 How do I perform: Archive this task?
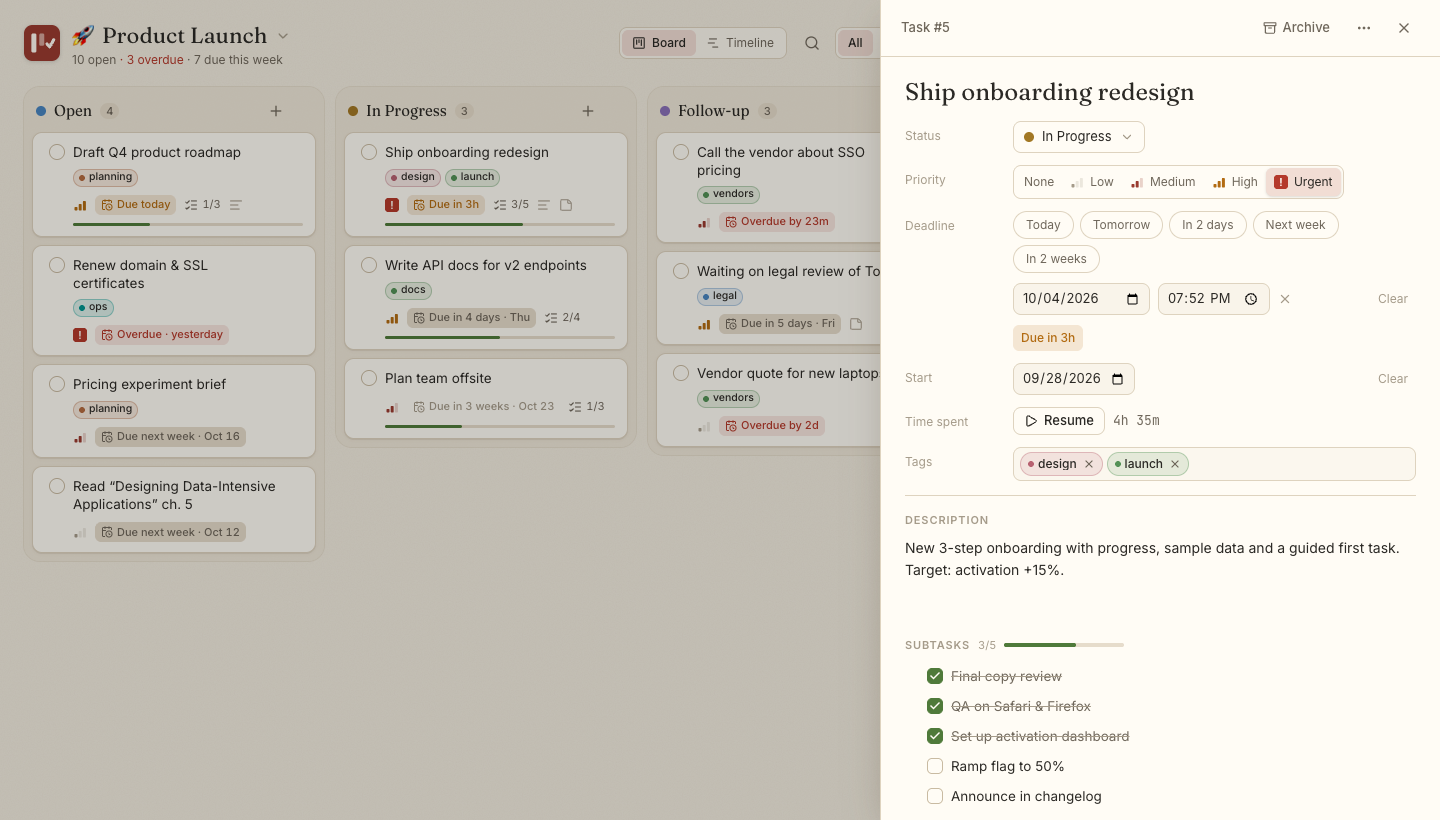pos(1296,28)
